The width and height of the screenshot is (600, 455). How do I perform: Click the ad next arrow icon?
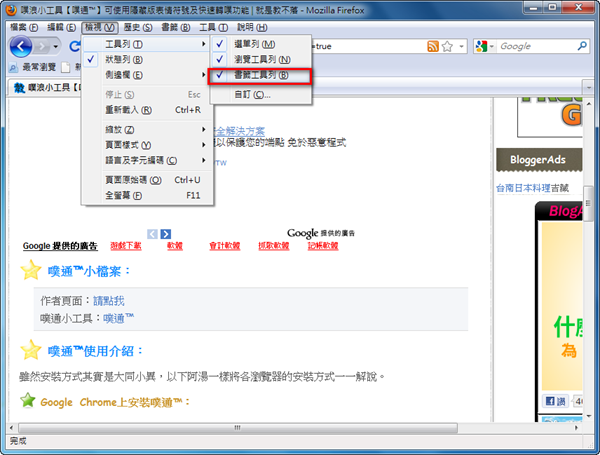tap(166, 234)
